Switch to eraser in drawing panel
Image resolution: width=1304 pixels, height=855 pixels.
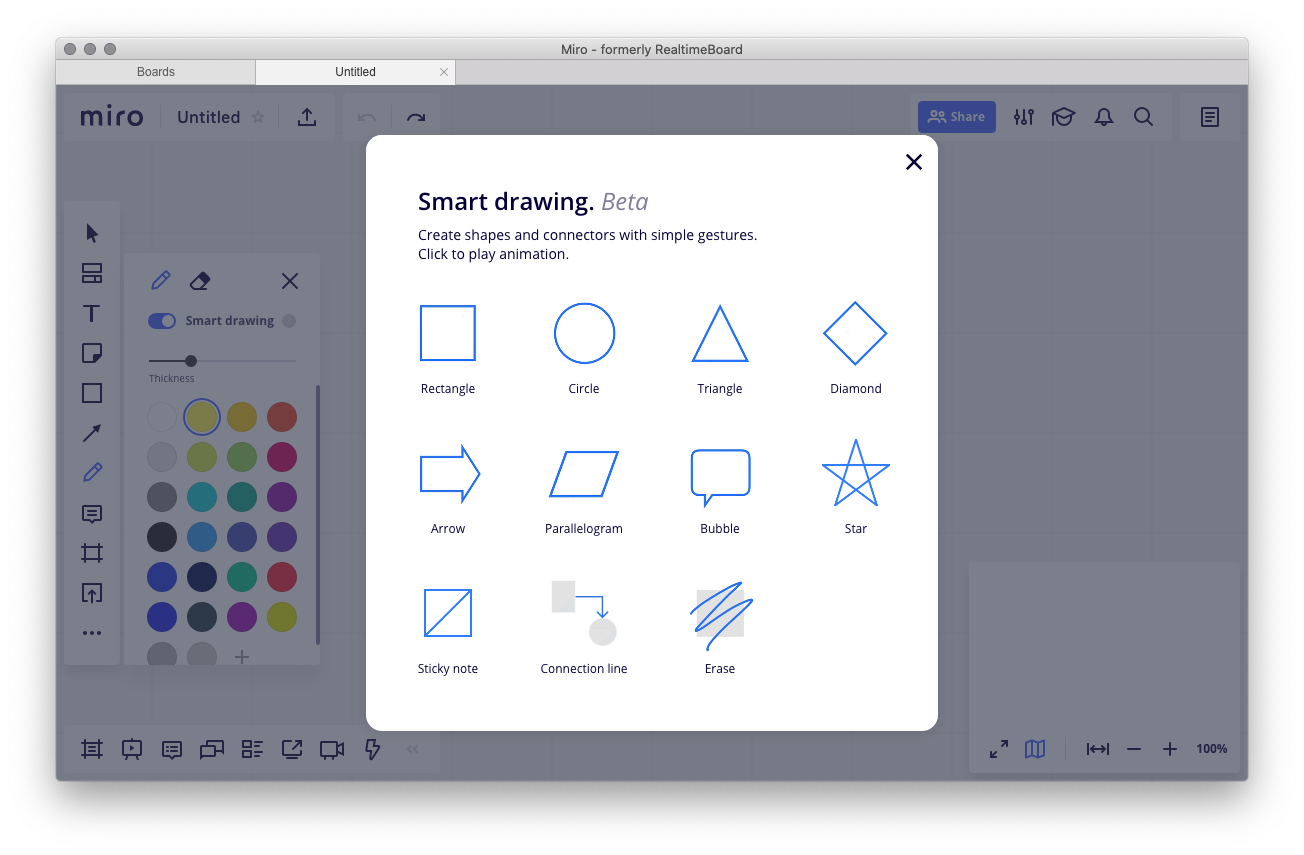pos(200,281)
